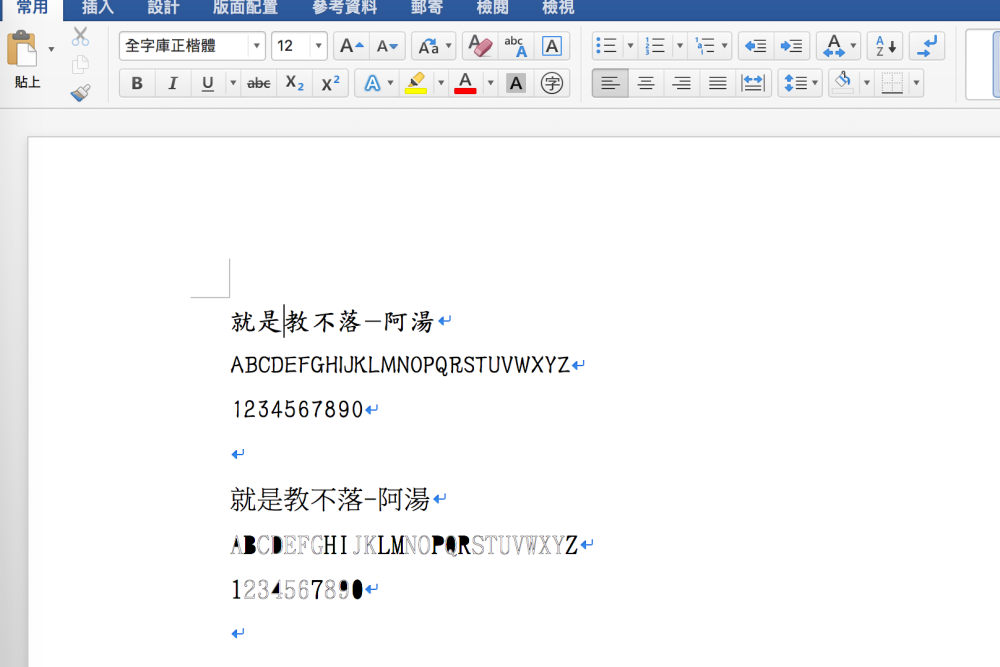
Task: Toggle underline formatting
Action: click(207, 83)
